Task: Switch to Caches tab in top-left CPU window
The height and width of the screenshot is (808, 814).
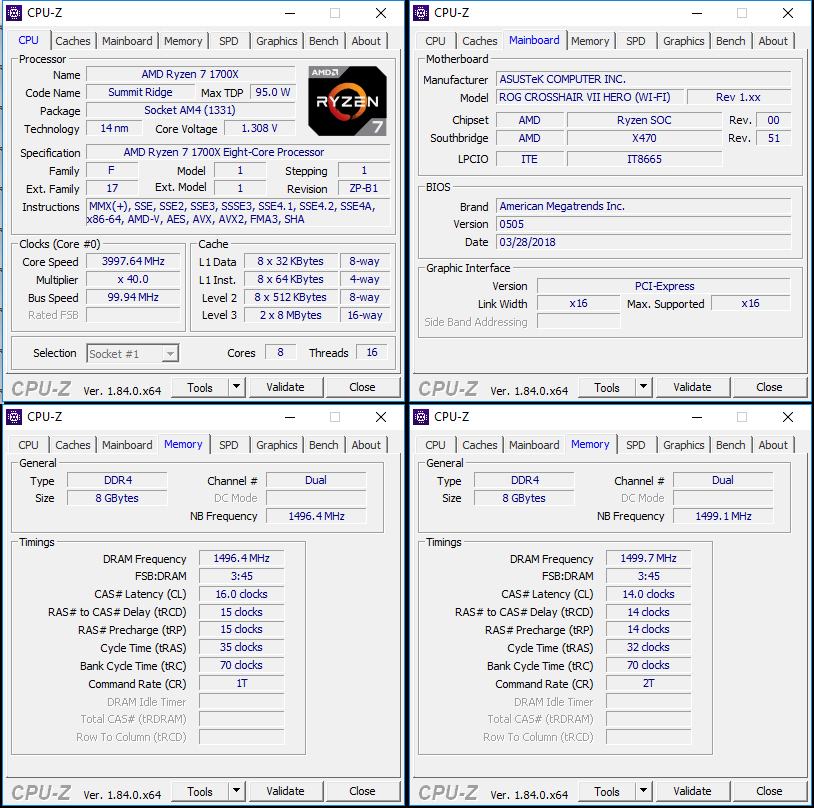Action: pos(73,41)
